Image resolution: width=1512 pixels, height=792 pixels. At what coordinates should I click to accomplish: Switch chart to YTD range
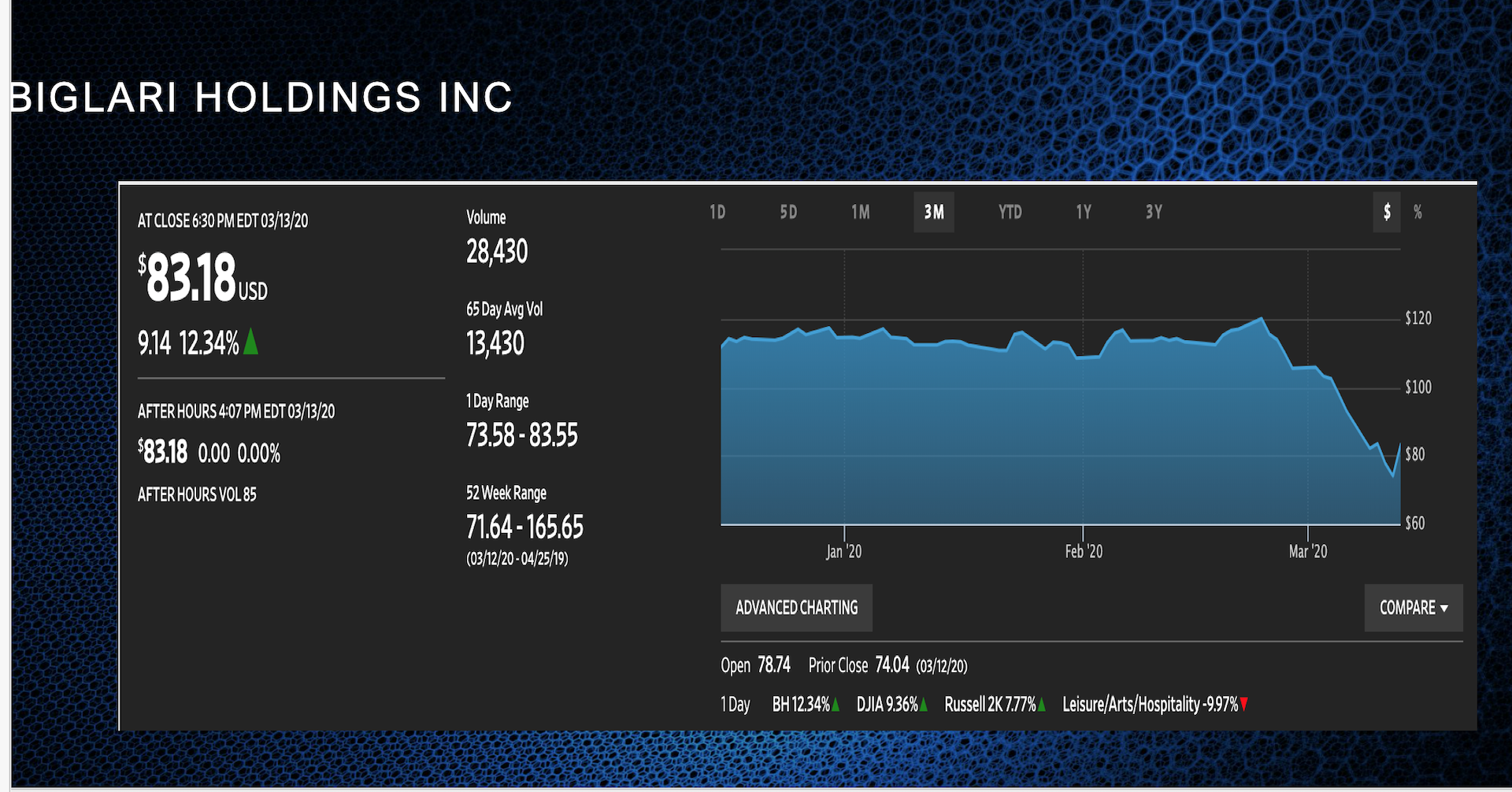click(x=1010, y=212)
